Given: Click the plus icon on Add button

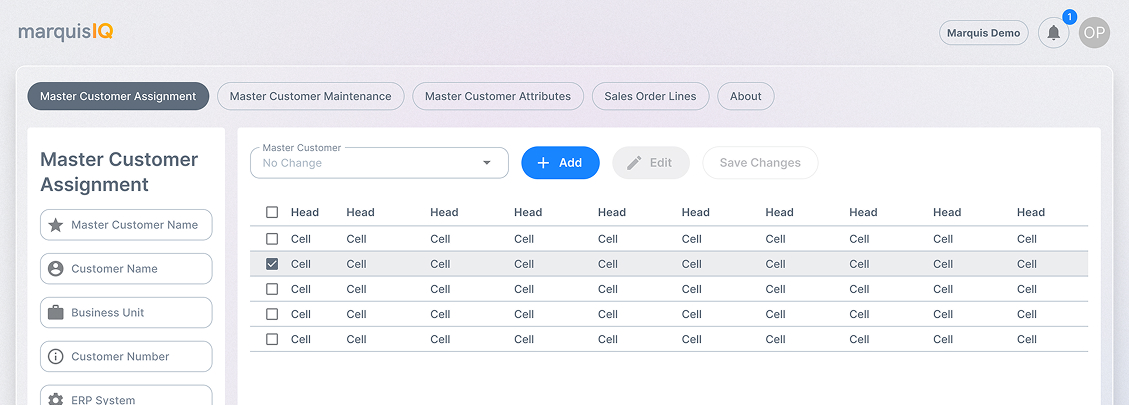Looking at the screenshot, I should point(544,163).
